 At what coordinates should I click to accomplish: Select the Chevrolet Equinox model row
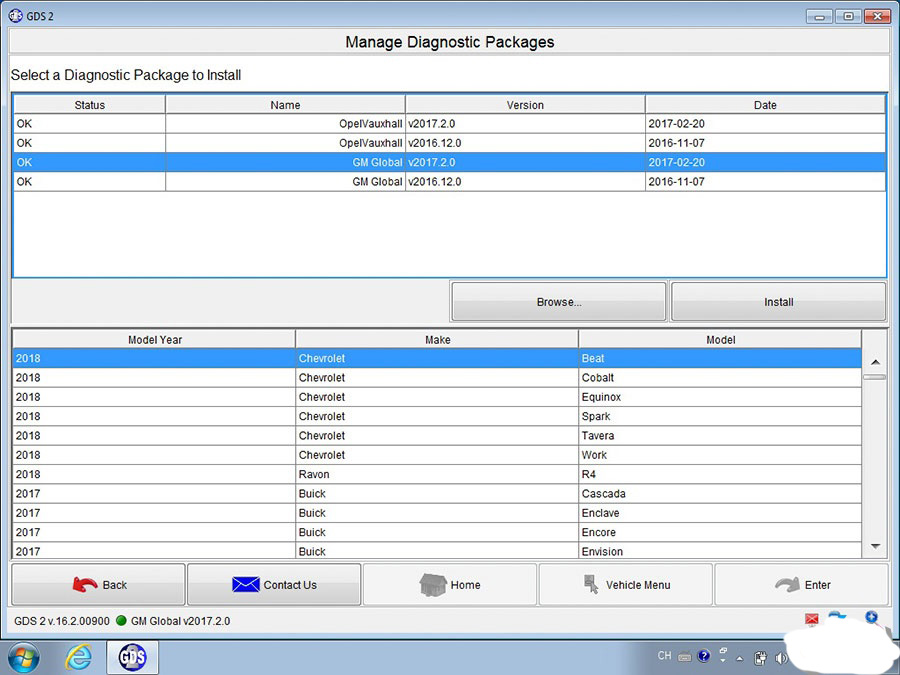pos(437,397)
